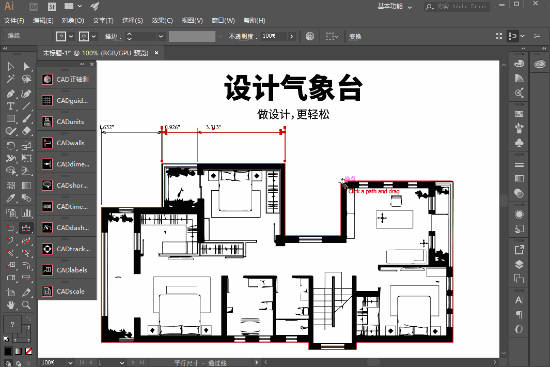Open Bridge via the Br icon
Viewport: 550px width, 367px height.
pos(34,6)
